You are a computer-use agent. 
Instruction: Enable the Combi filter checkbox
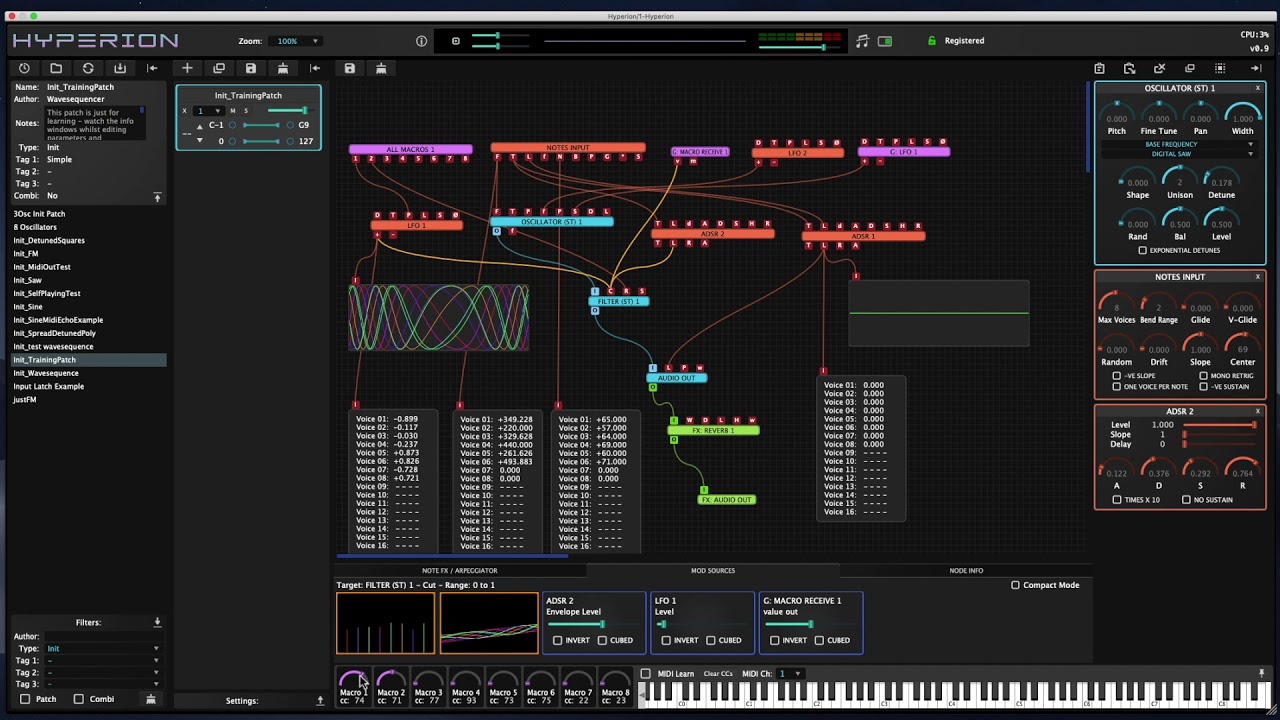pyautogui.click(x=78, y=699)
